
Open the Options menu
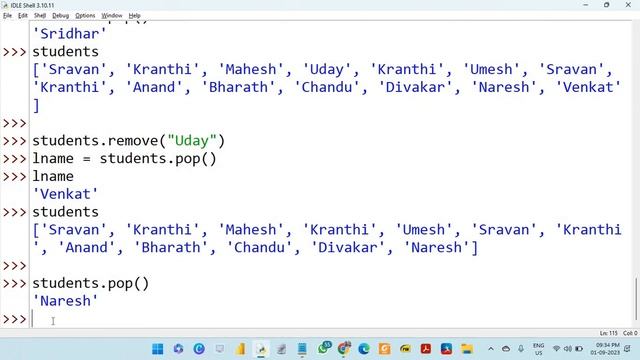(85, 16)
